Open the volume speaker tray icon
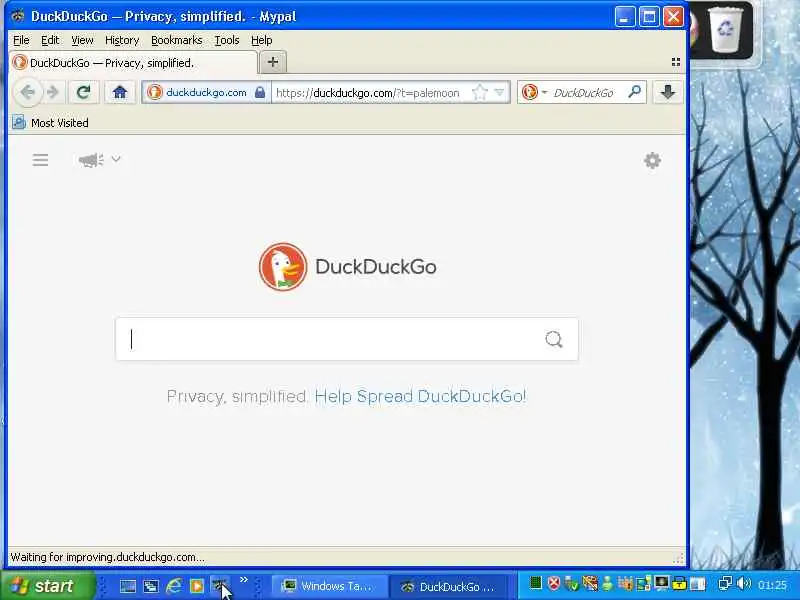The height and width of the screenshot is (600, 800). (744, 583)
